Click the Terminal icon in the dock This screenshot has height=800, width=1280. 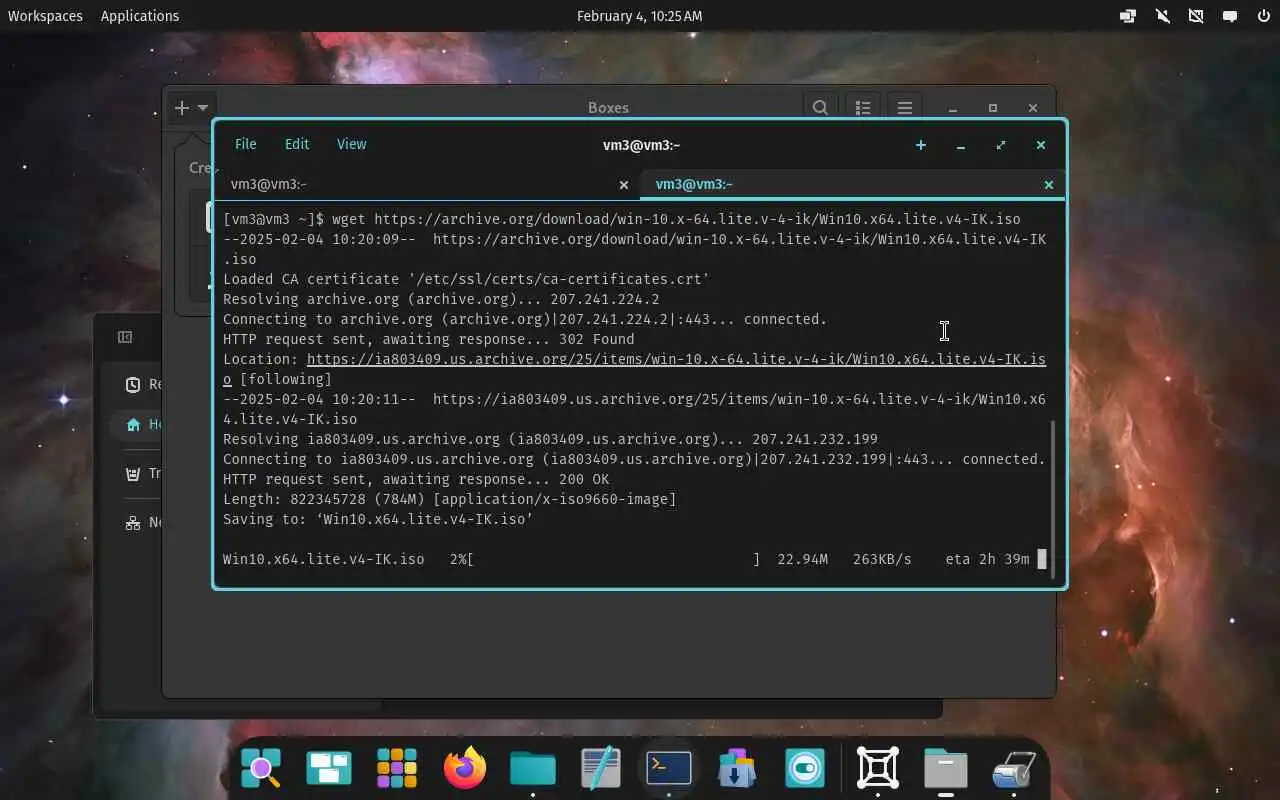pos(669,768)
